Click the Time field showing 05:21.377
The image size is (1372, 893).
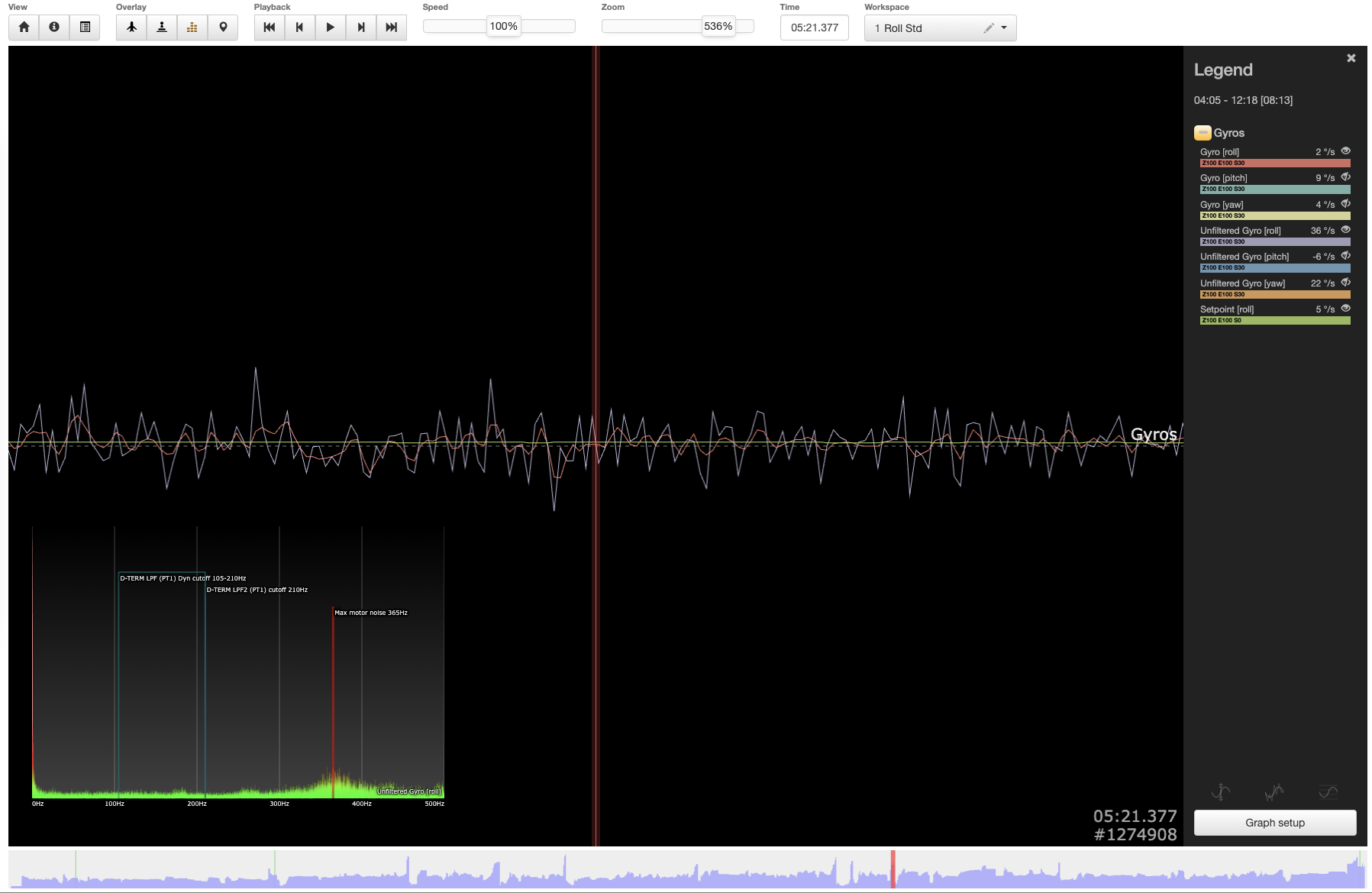(814, 28)
